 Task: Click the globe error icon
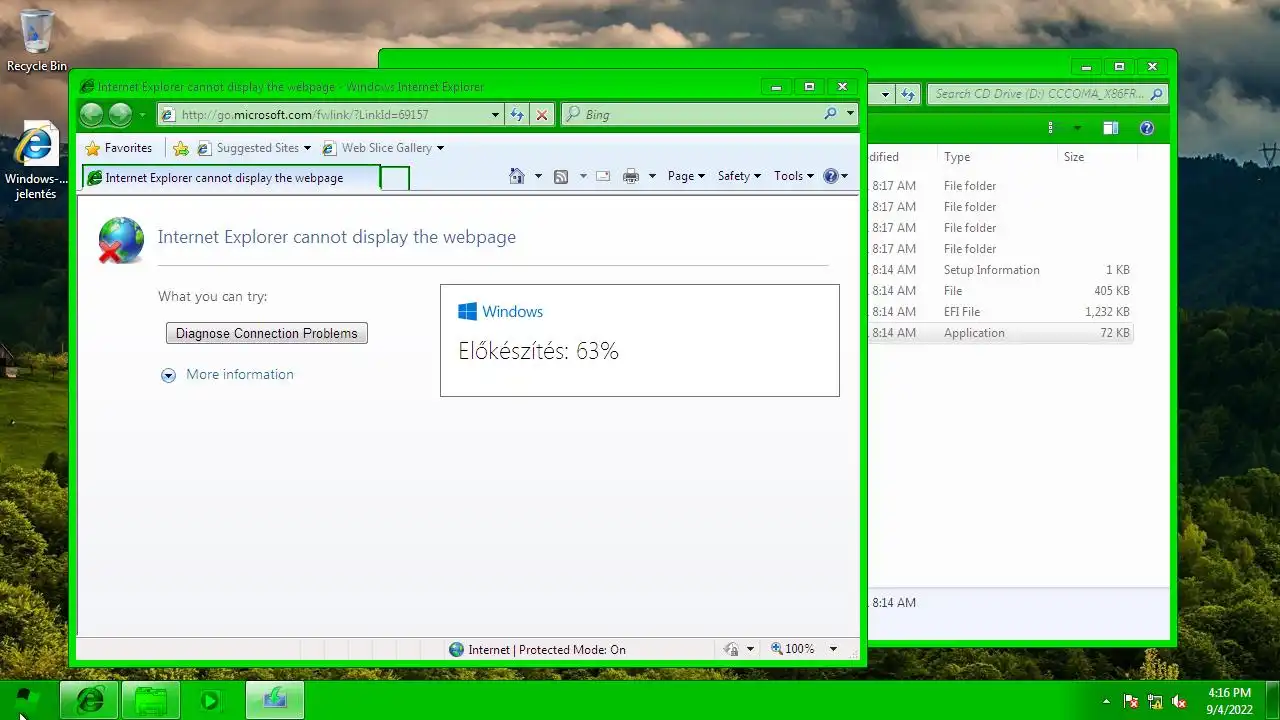pyautogui.click(x=121, y=240)
